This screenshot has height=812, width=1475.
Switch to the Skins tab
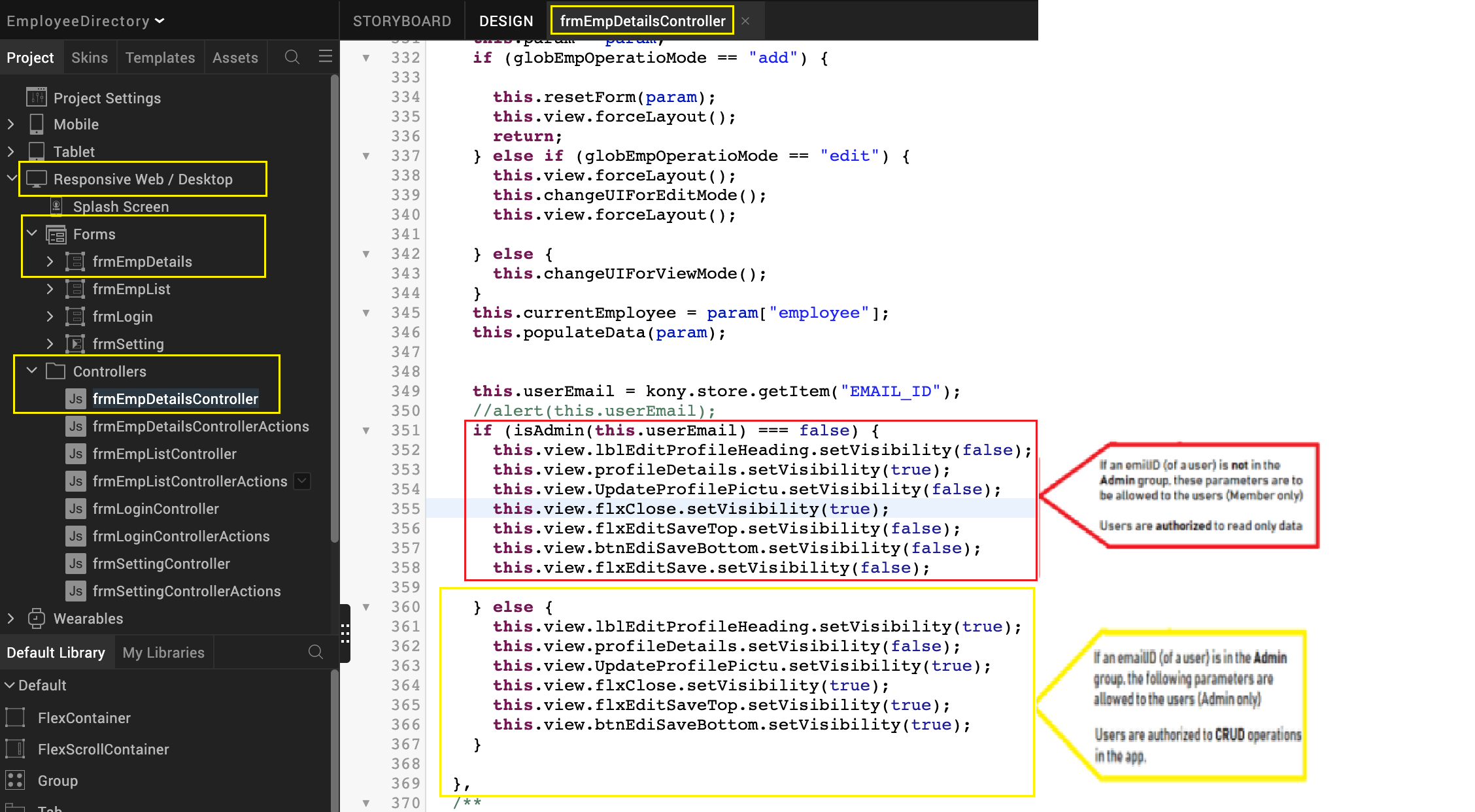pos(89,58)
